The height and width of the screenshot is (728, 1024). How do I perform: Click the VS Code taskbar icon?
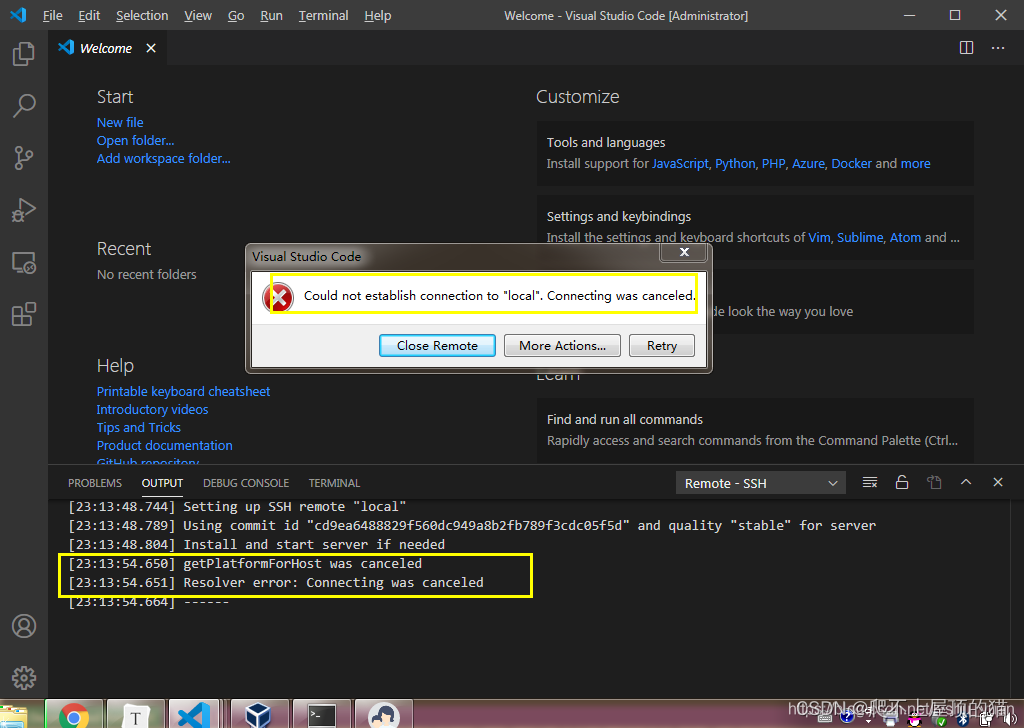(194, 716)
